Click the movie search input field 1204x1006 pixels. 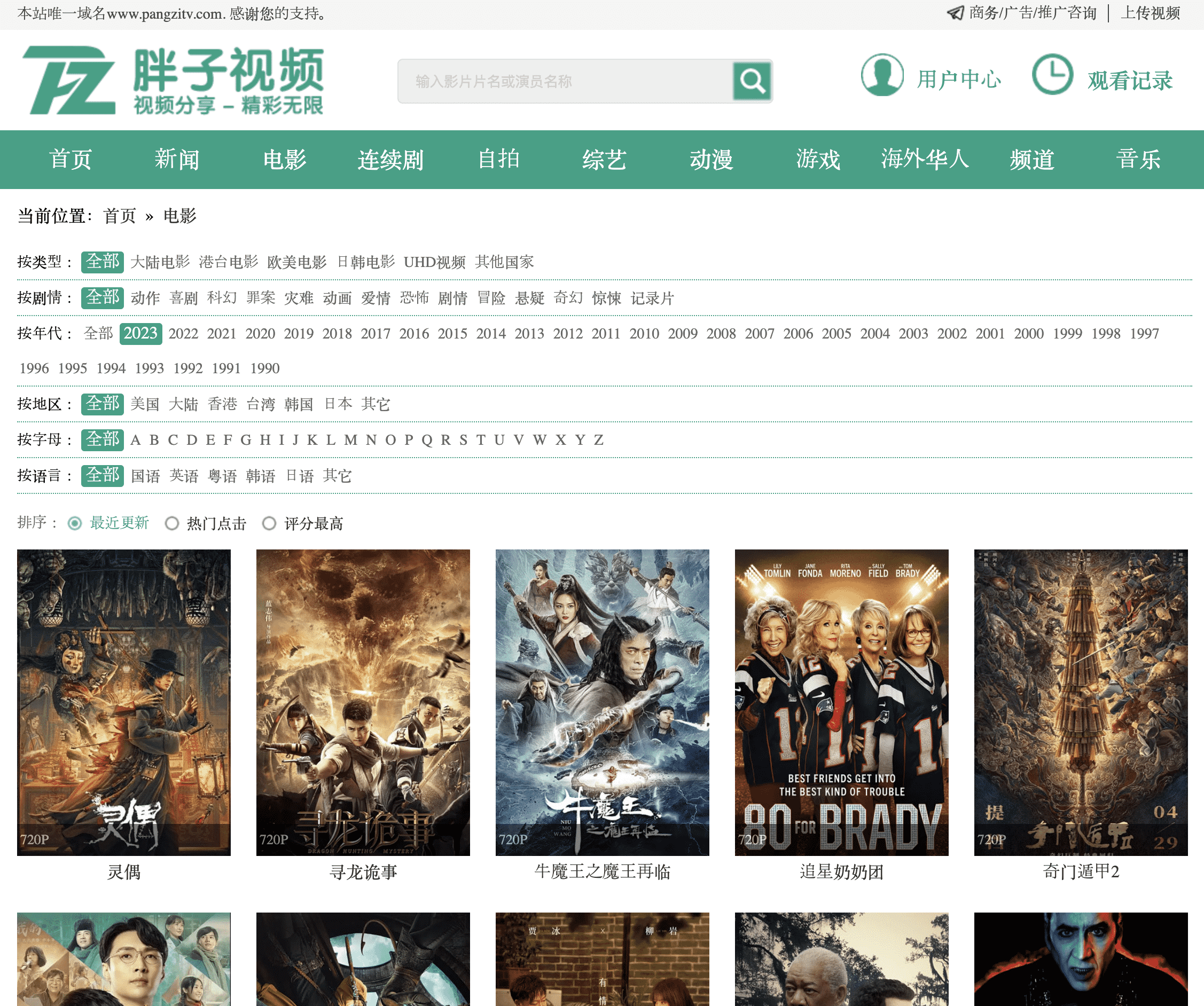tap(565, 81)
